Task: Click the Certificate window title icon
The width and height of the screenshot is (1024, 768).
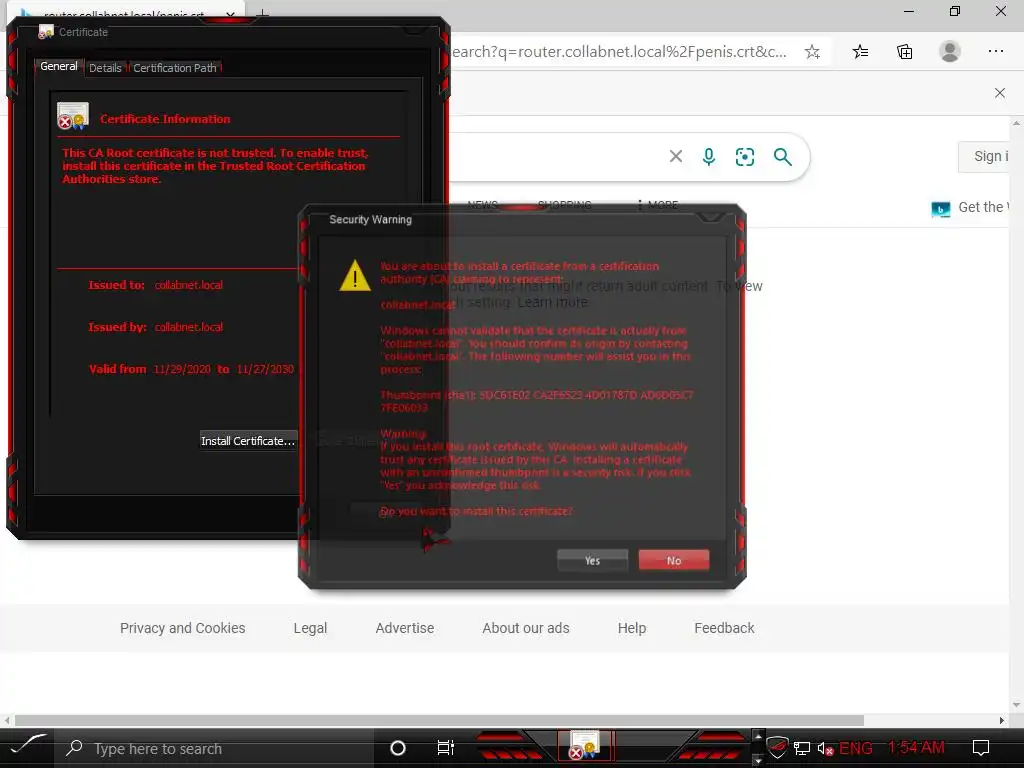Action: tap(46, 31)
